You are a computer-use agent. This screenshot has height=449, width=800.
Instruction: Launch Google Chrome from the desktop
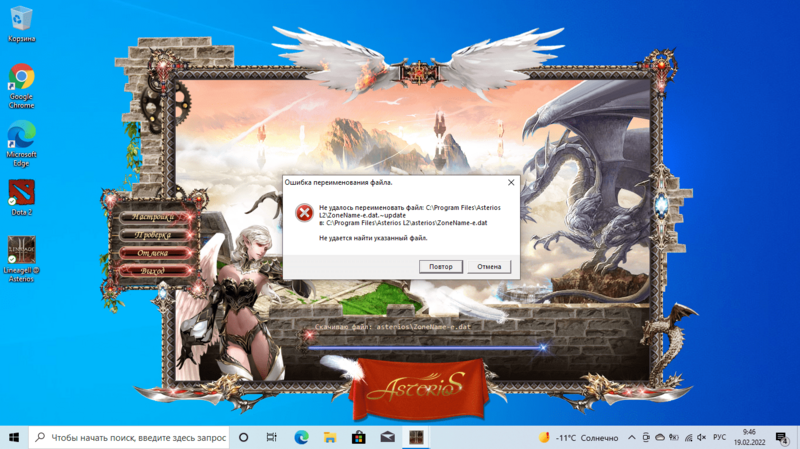coord(21,78)
